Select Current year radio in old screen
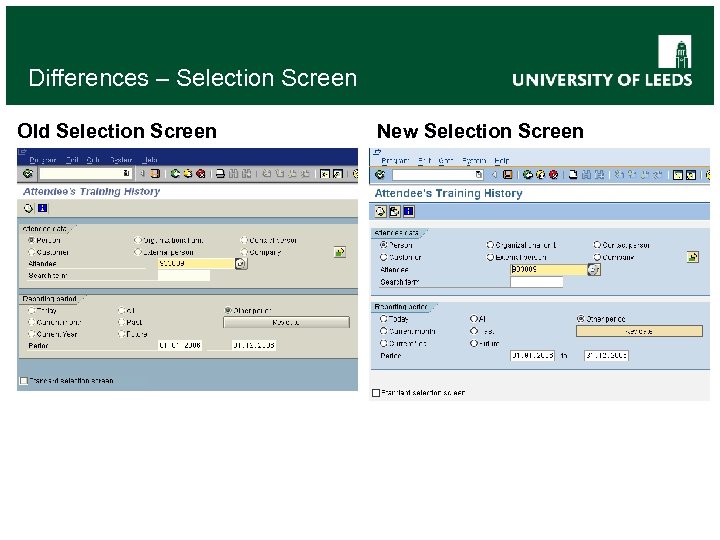720x540 pixels. (x=31, y=334)
